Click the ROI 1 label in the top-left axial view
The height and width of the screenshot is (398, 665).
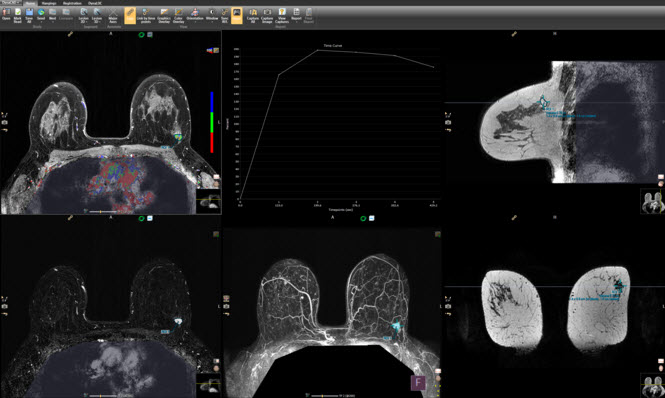(165, 147)
